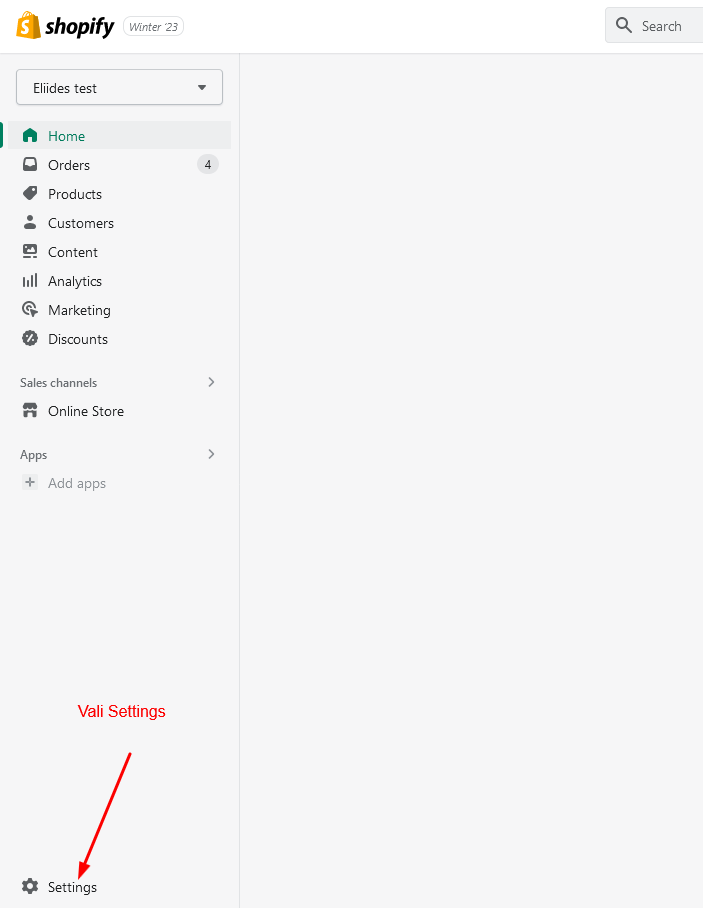
Task: Open the Settings link in sidebar
Action: point(72,887)
